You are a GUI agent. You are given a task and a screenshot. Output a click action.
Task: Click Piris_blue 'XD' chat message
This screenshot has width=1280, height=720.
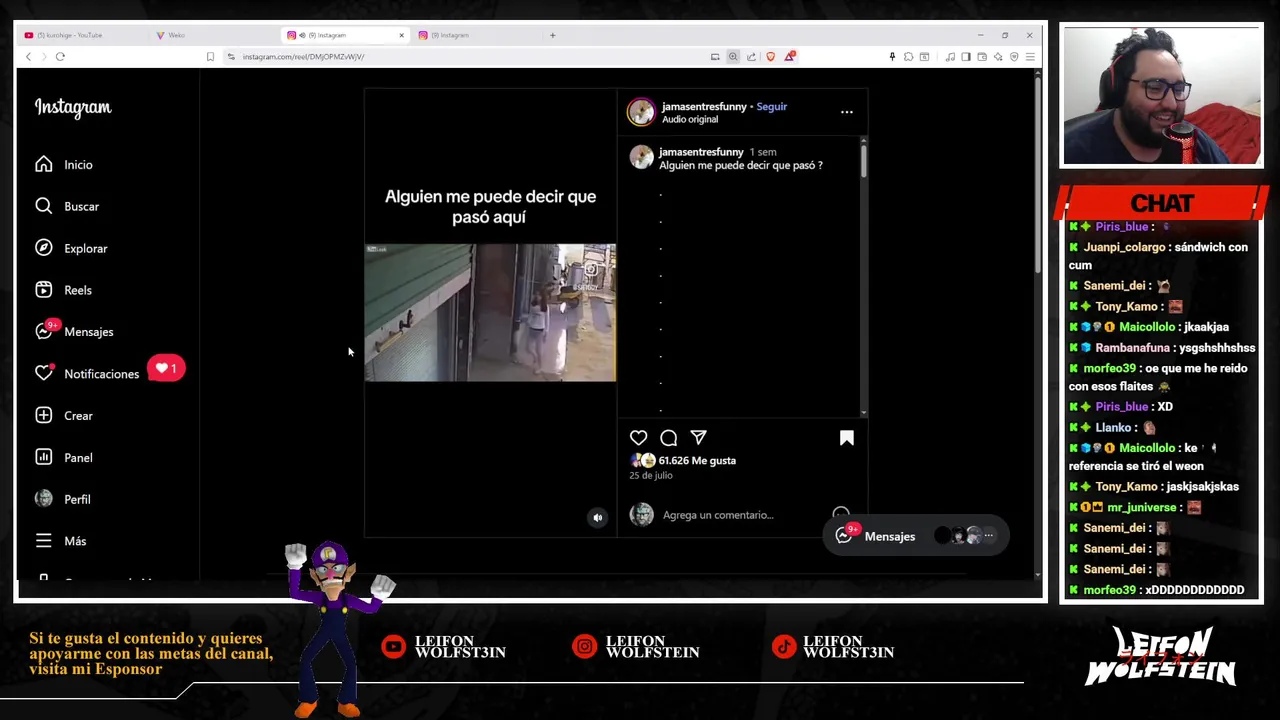click(1121, 407)
